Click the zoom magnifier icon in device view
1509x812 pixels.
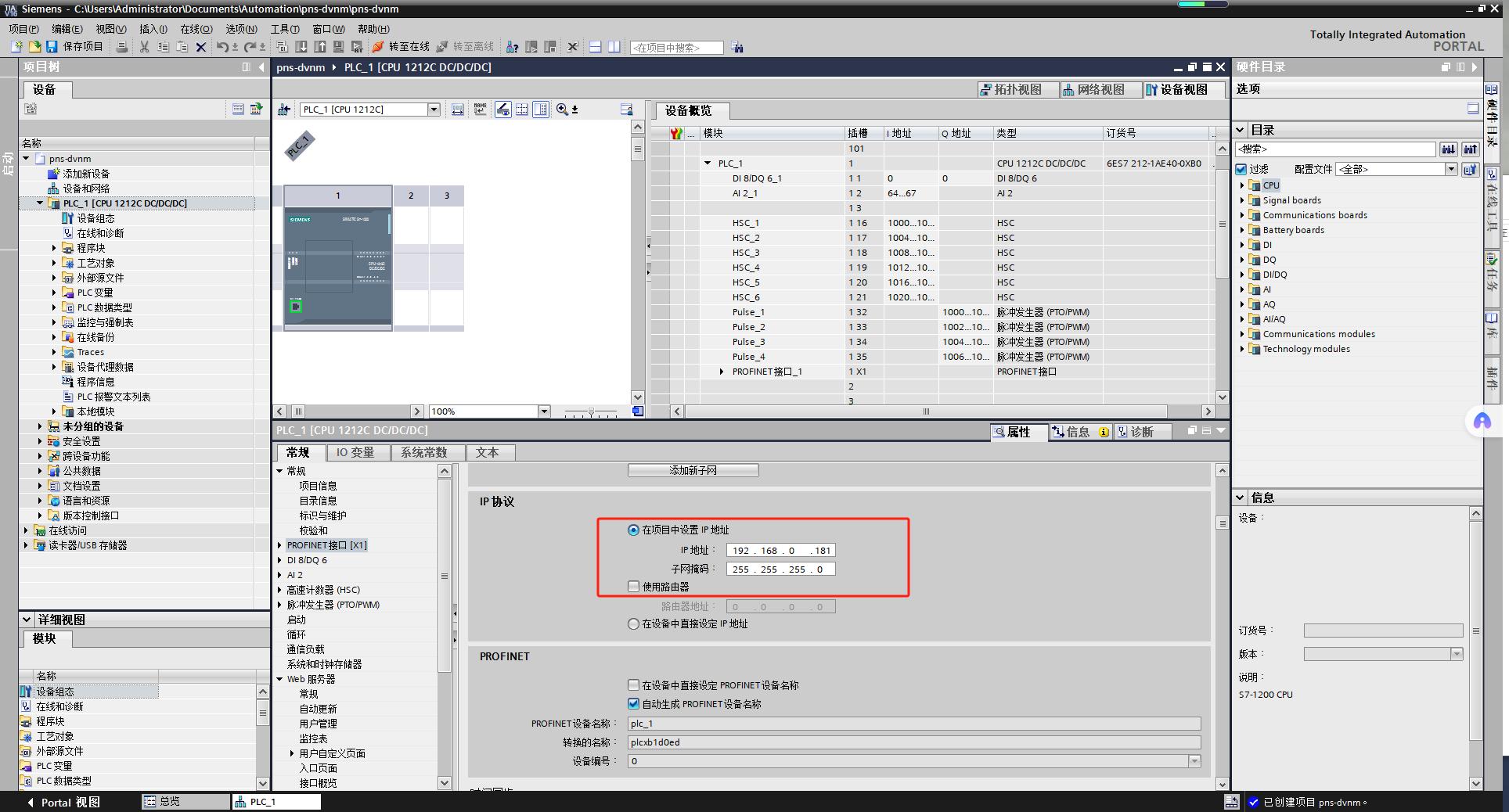(x=562, y=110)
